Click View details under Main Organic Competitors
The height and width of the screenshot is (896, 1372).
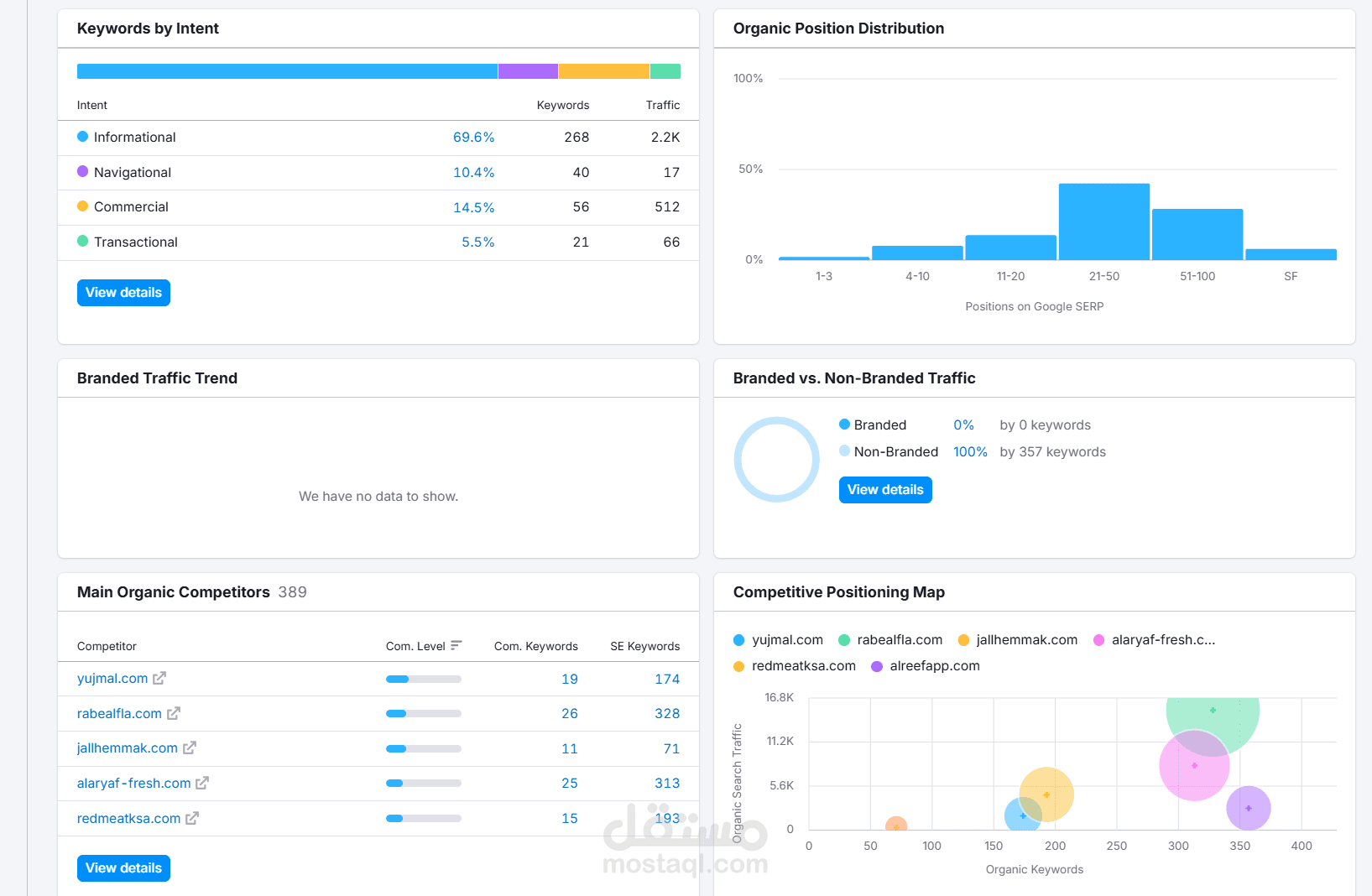pyautogui.click(x=123, y=868)
